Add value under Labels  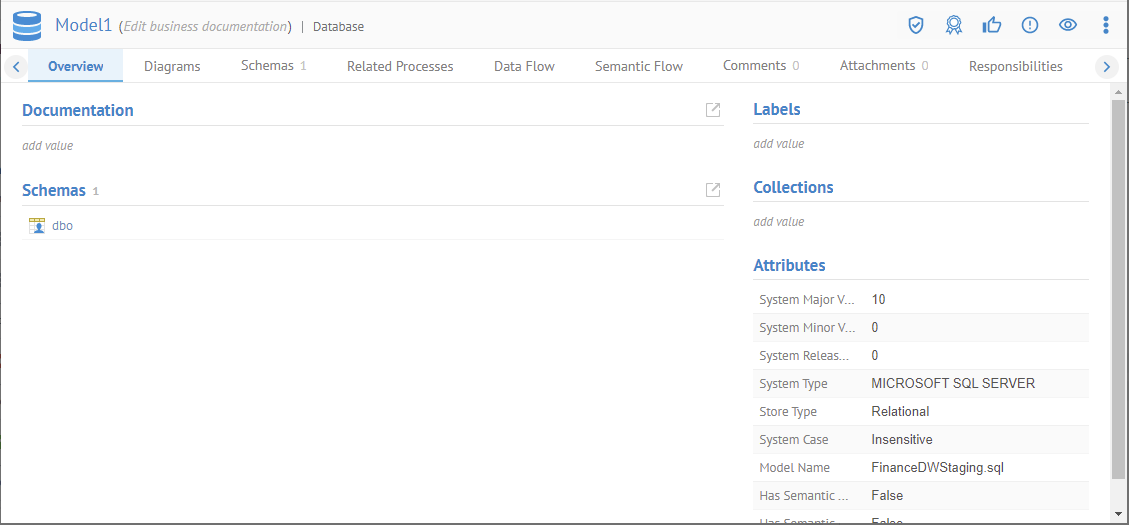coord(779,144)
